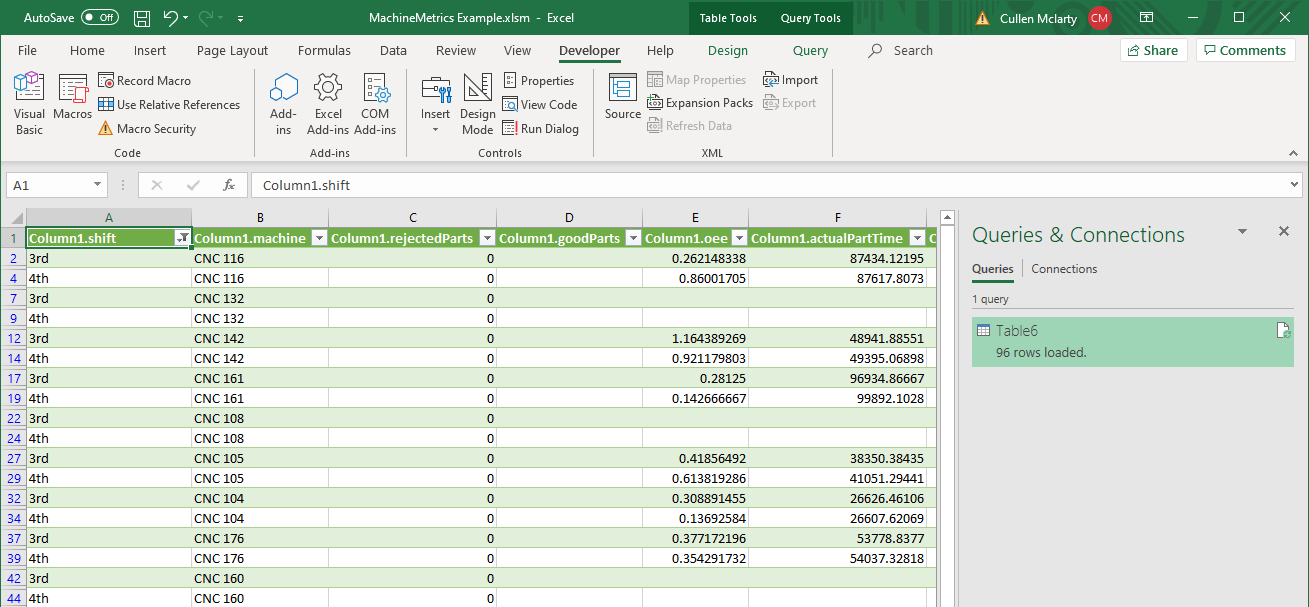Toggle the AutoSave switch
Image resolution: width=1309 pixels, height=607 pixels.
pos(99,18)
